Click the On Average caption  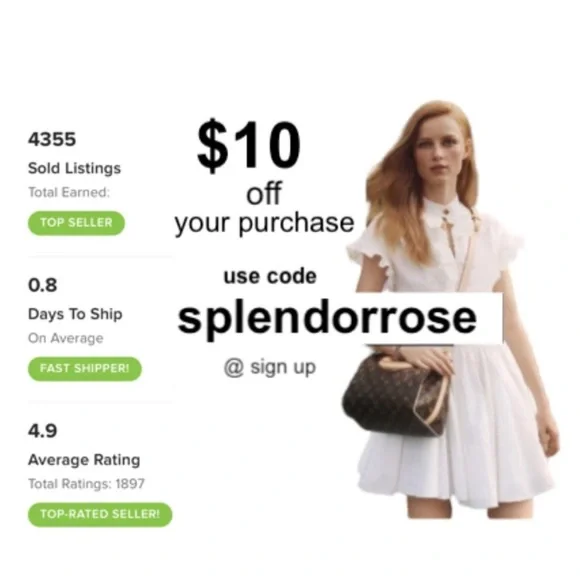[66, 338]
